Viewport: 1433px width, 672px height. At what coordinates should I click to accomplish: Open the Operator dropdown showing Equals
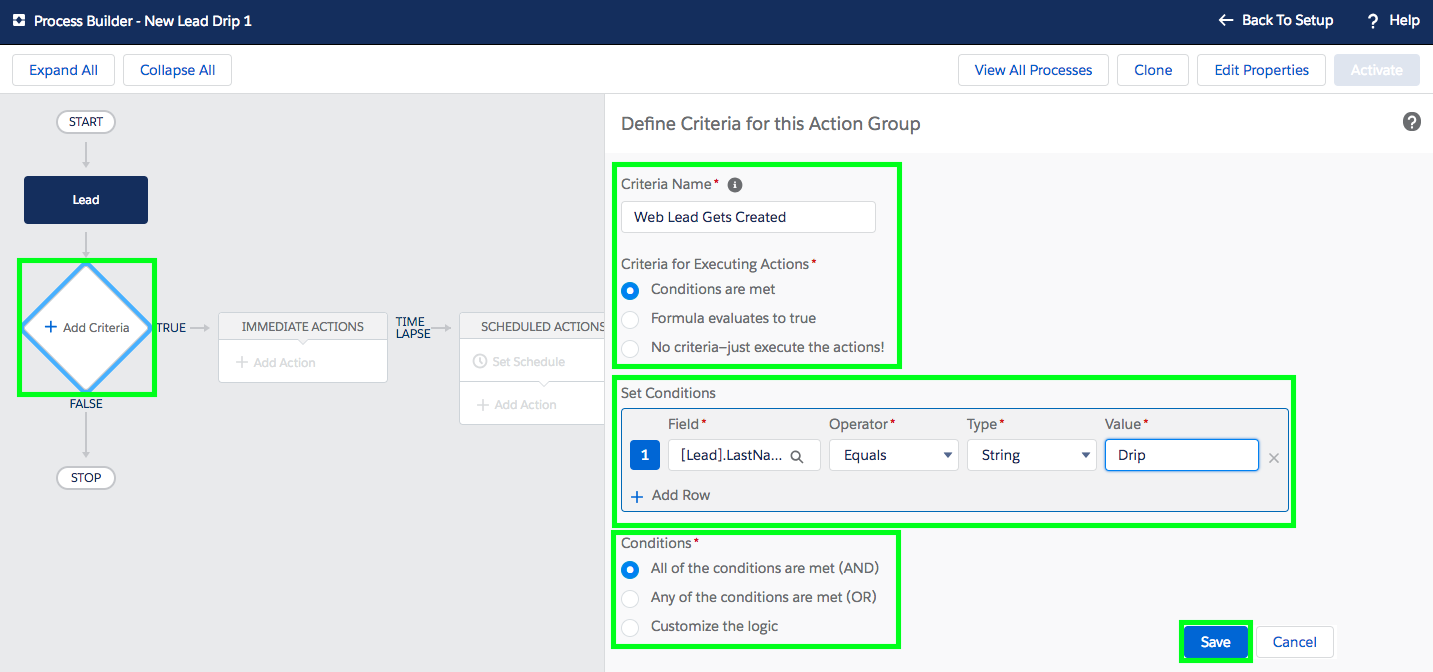(894, 455)
